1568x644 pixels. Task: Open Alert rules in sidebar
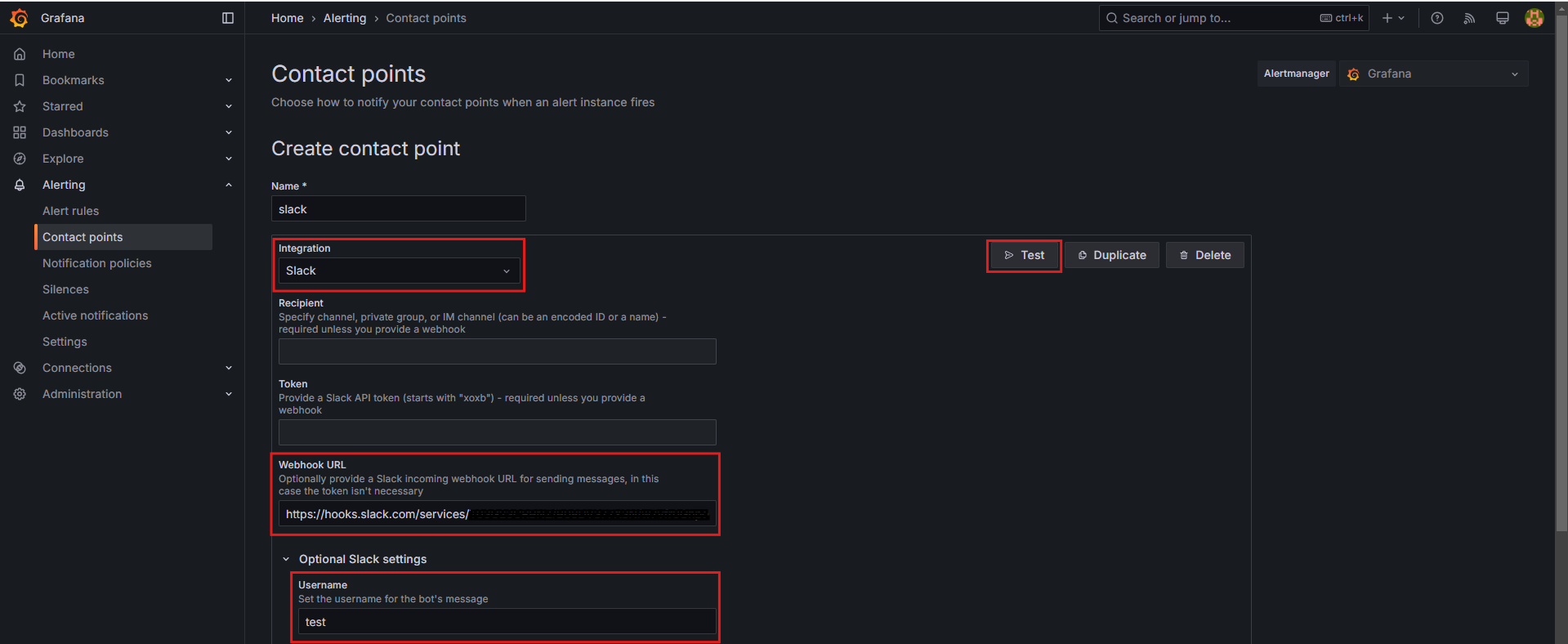pyautogui.click(x=70, y=211)
